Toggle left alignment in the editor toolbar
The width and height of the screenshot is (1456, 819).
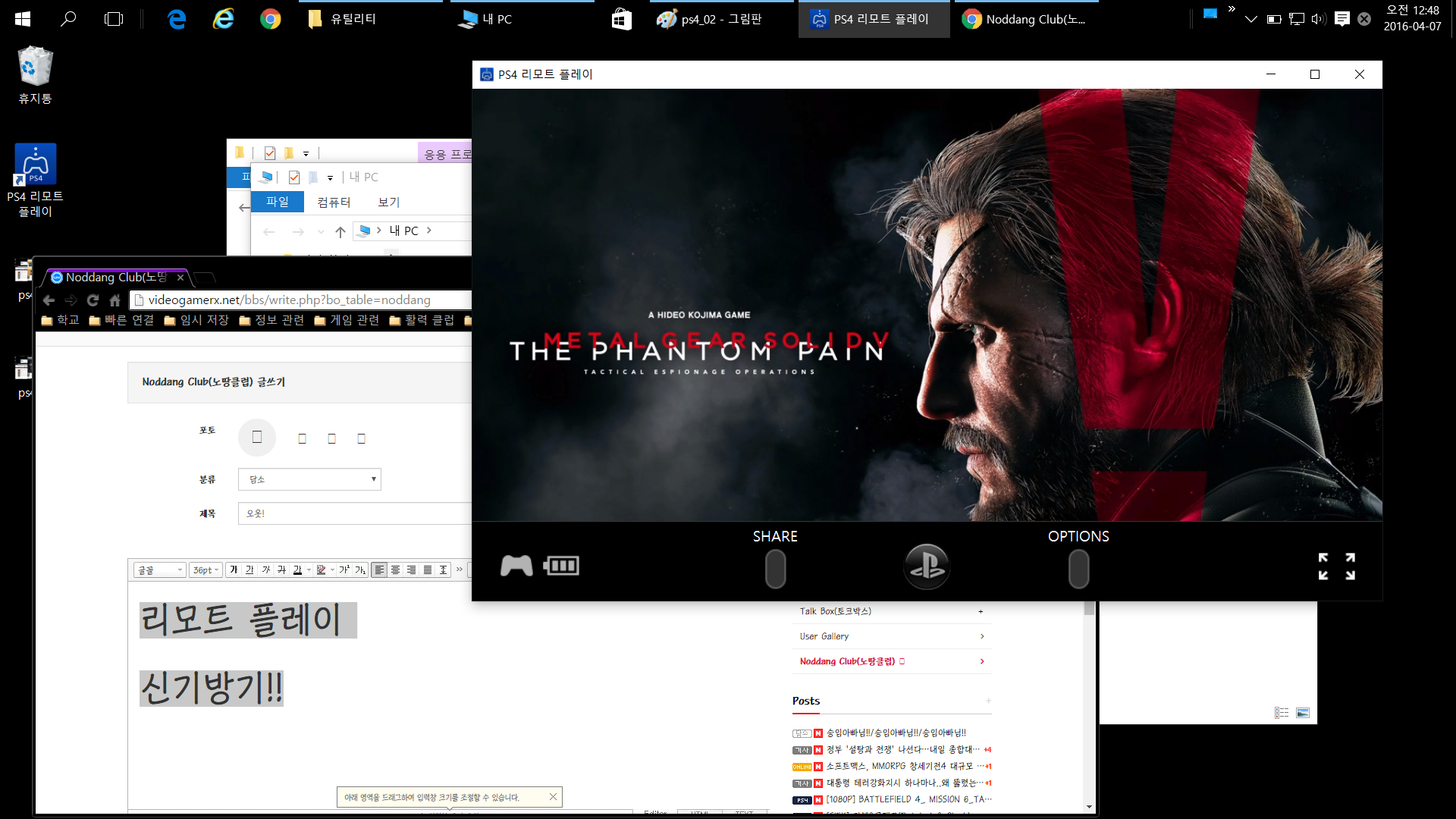[x=379, y=570]
